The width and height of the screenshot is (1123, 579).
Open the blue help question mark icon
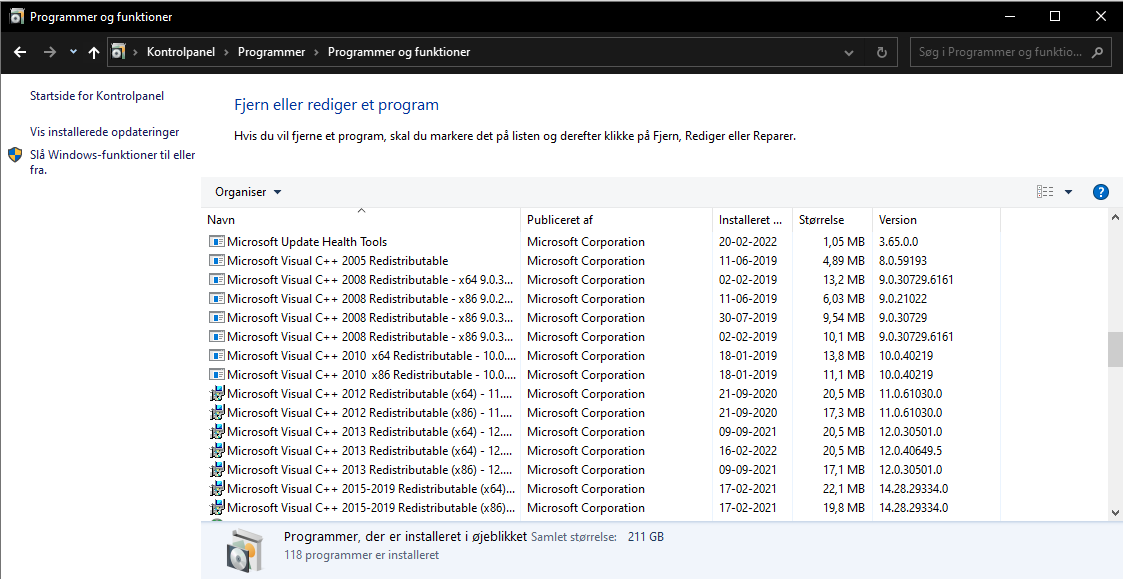pyautogui.click(x=1101, y=192)
